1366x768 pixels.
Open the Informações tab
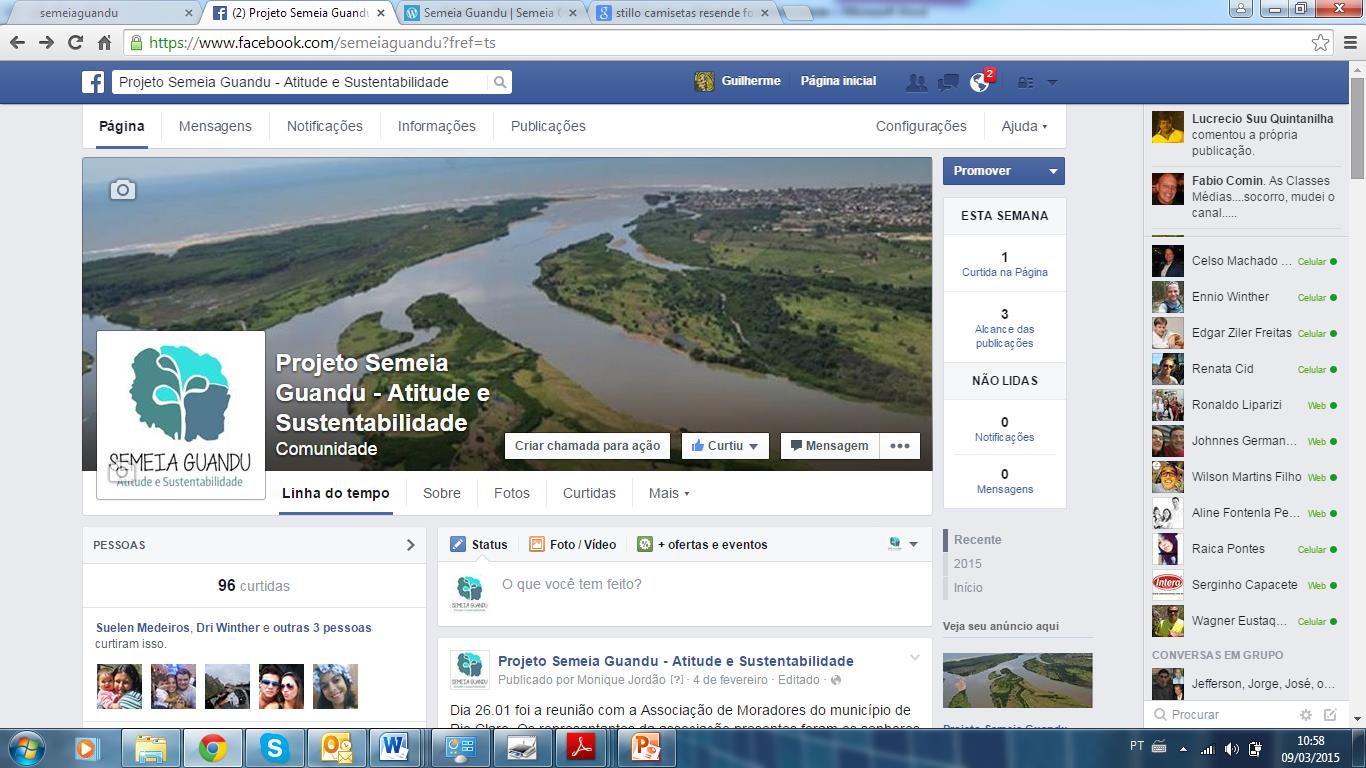point(437,126)
